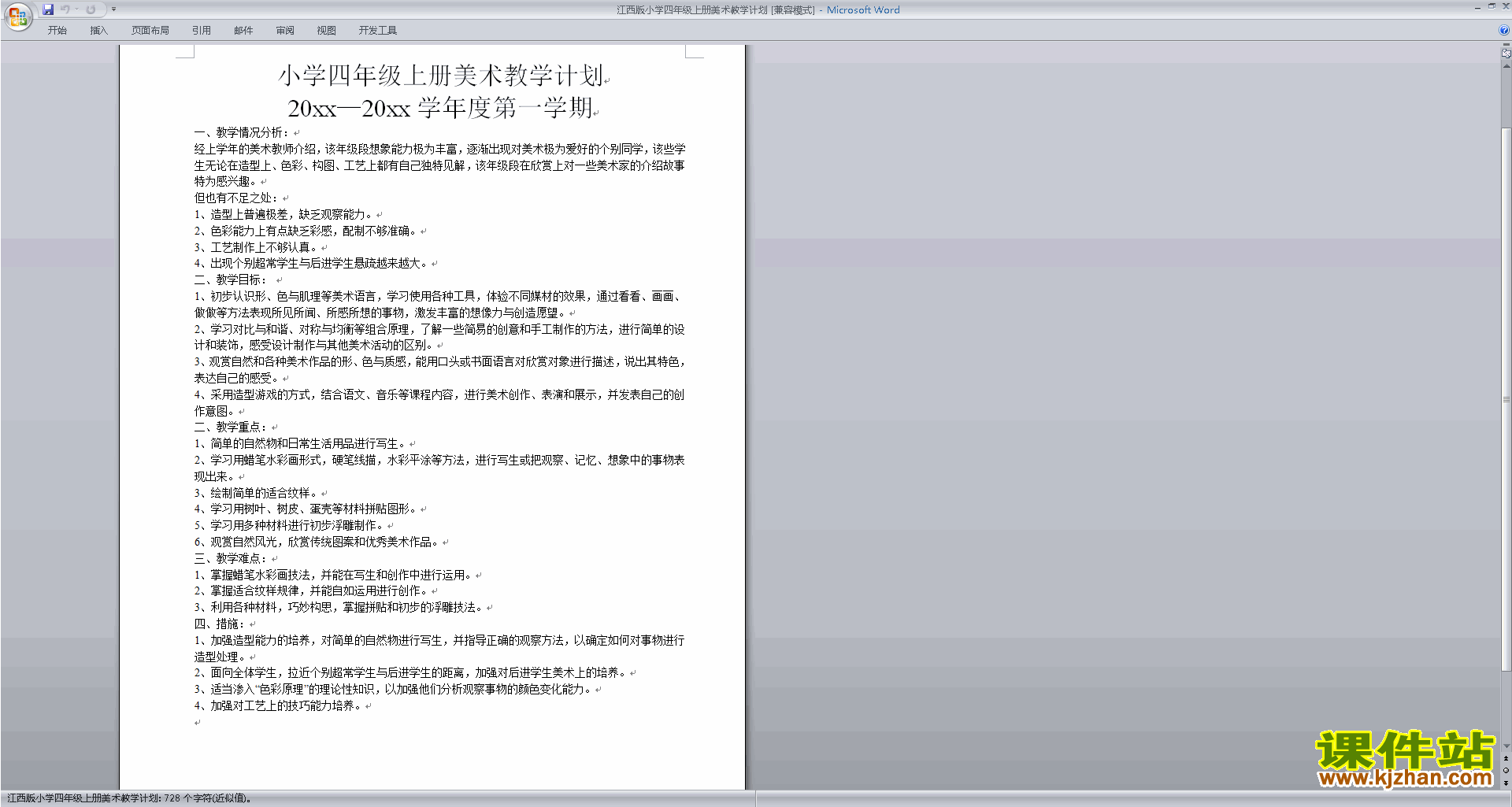The image size is (1512, 807).
Task: Click the line 加强对工艺上的技巧能力培养
Action: 278,705
